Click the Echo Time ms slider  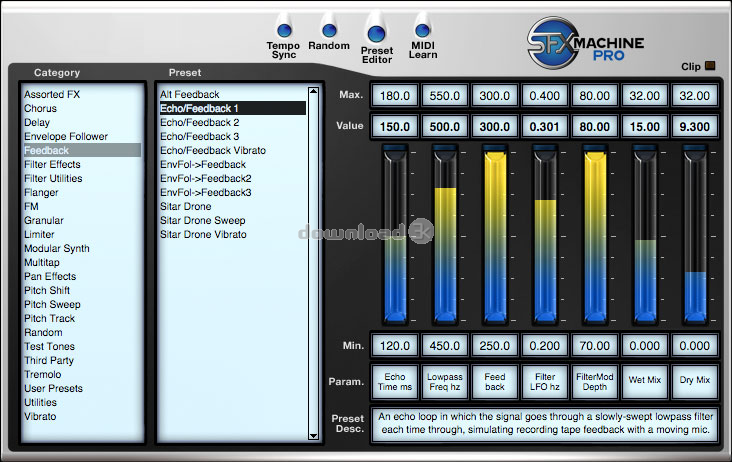pyautogui.click(x=395, y=234)
